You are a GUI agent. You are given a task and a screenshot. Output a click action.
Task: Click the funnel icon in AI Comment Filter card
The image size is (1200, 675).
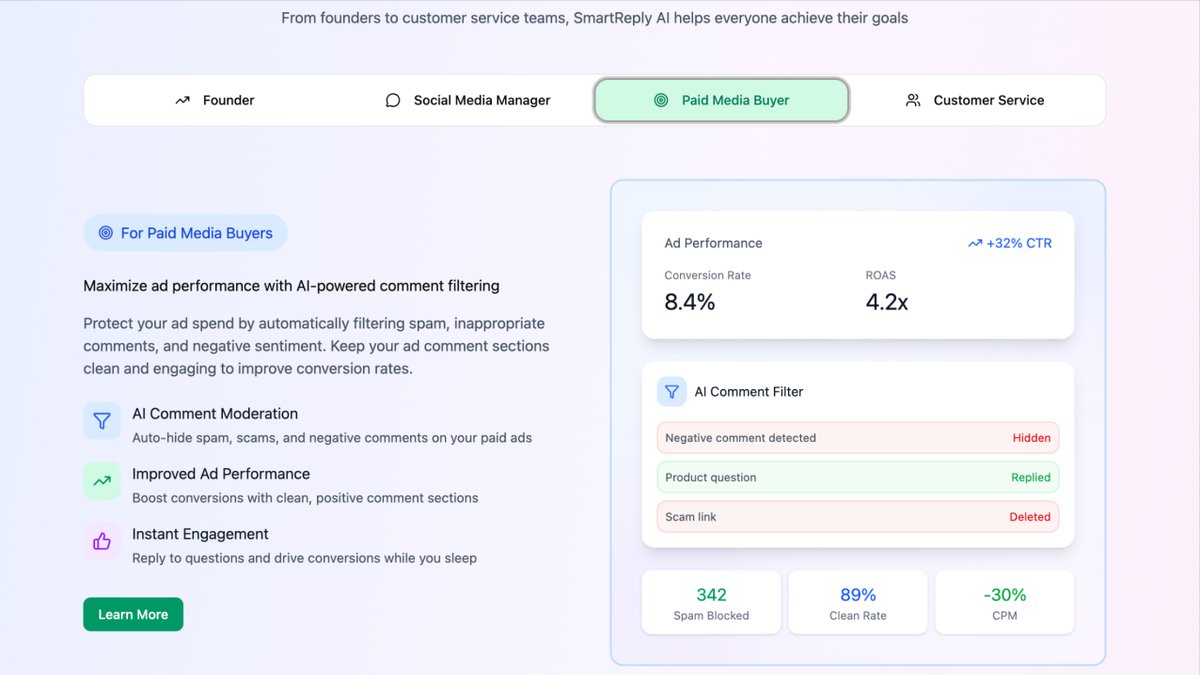tap(672, 392)
